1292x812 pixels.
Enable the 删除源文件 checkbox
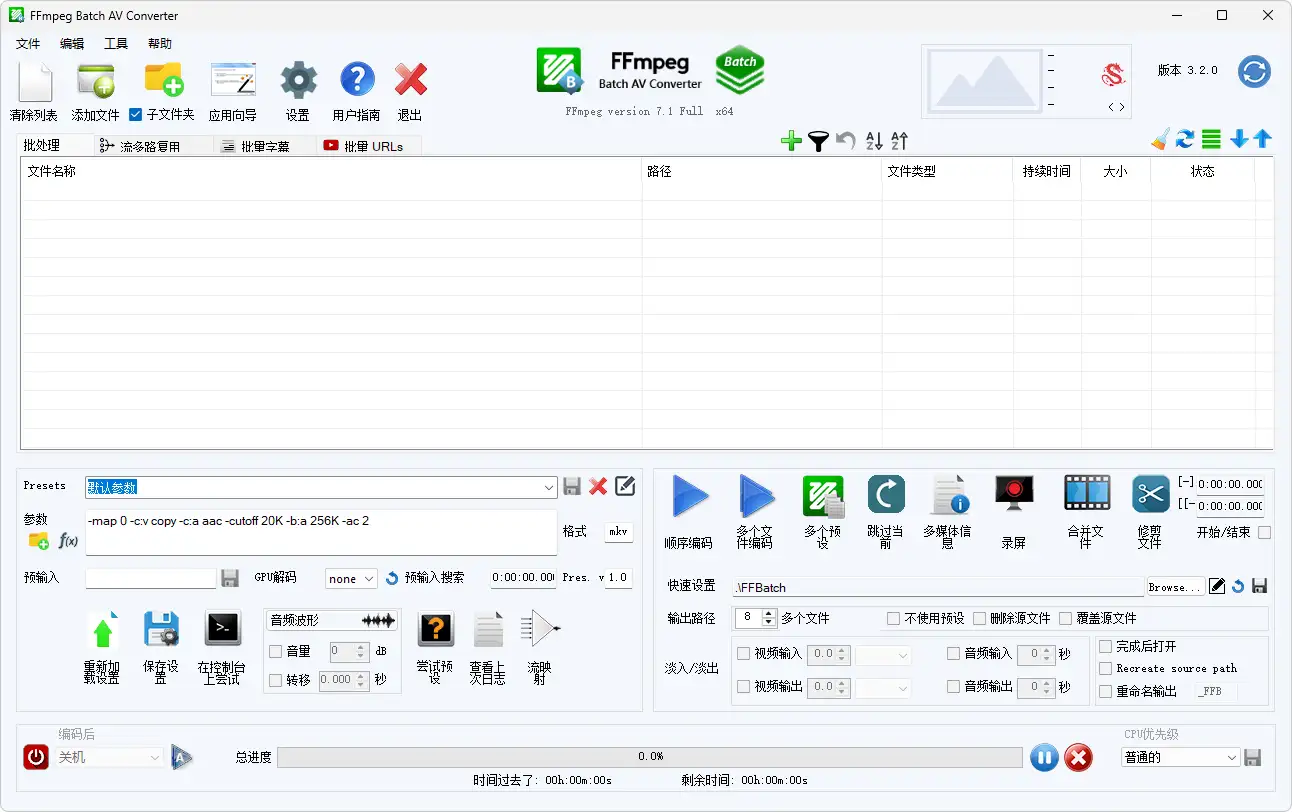click(979, 619)
